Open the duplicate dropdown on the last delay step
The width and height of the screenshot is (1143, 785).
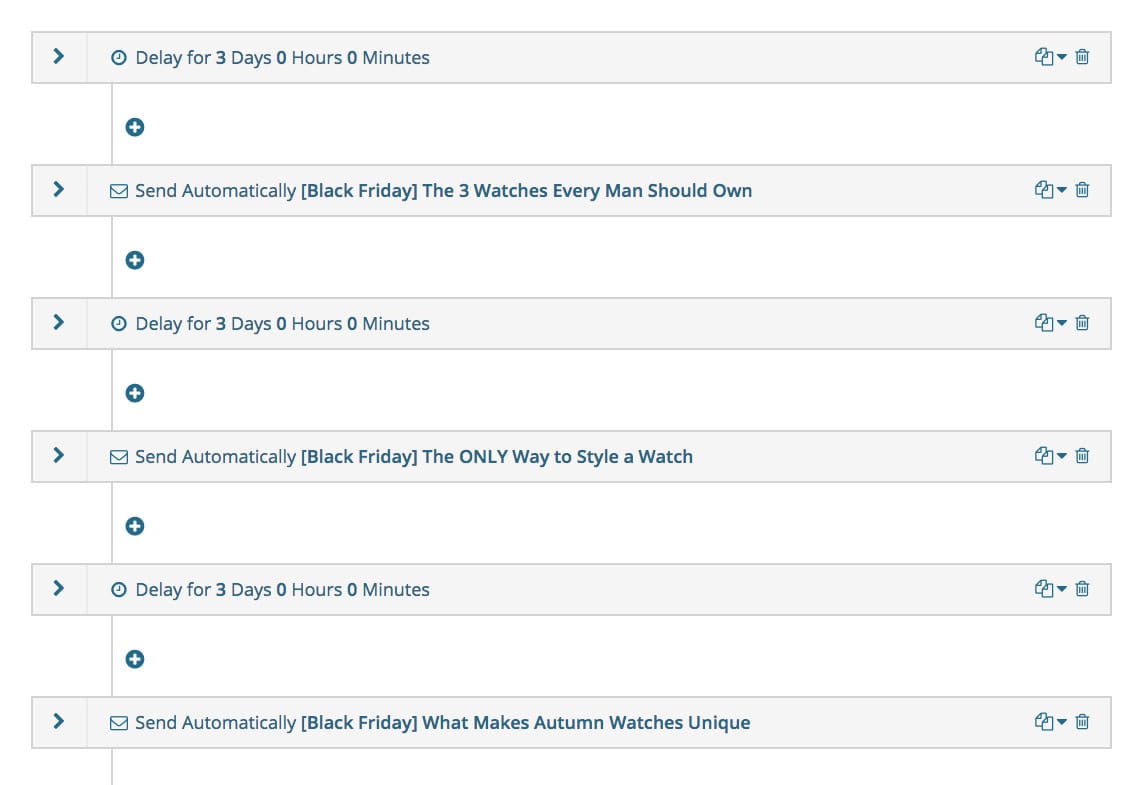1060,589
